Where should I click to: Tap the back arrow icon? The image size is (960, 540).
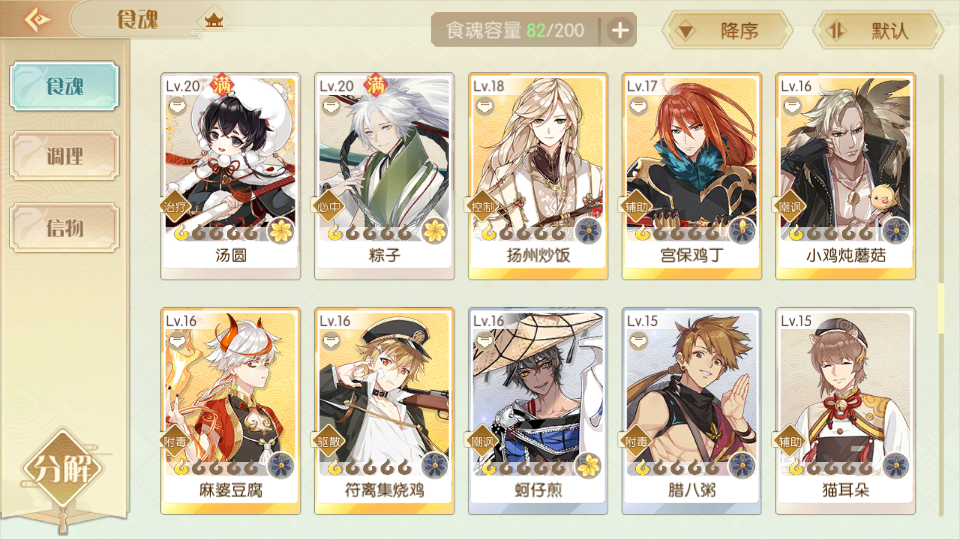tap(36, 20)
